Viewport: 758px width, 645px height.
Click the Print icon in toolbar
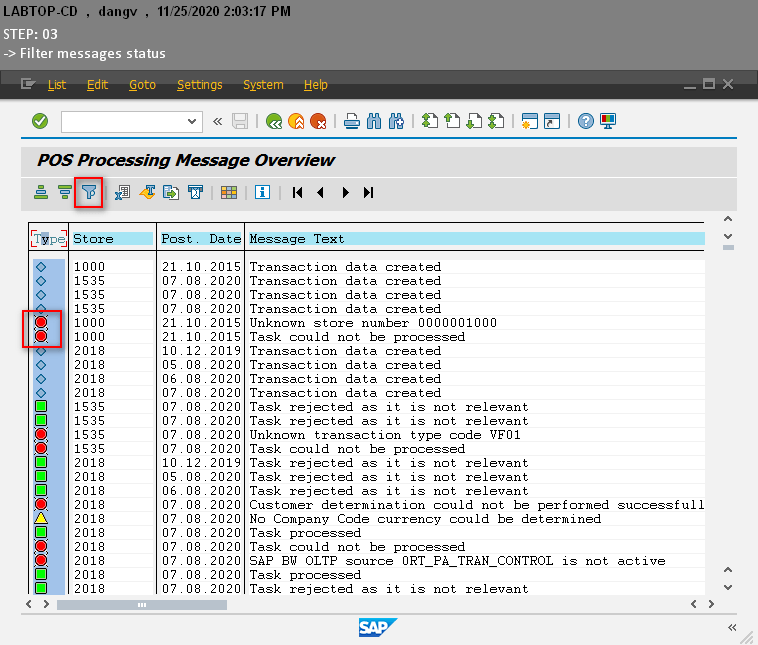click(x=352, y=121)
